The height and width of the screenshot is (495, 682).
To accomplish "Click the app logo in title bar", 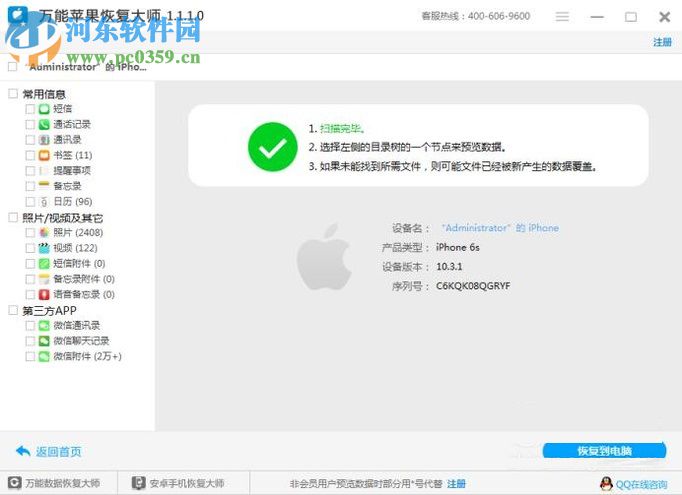I will click(x=17, y=15).
